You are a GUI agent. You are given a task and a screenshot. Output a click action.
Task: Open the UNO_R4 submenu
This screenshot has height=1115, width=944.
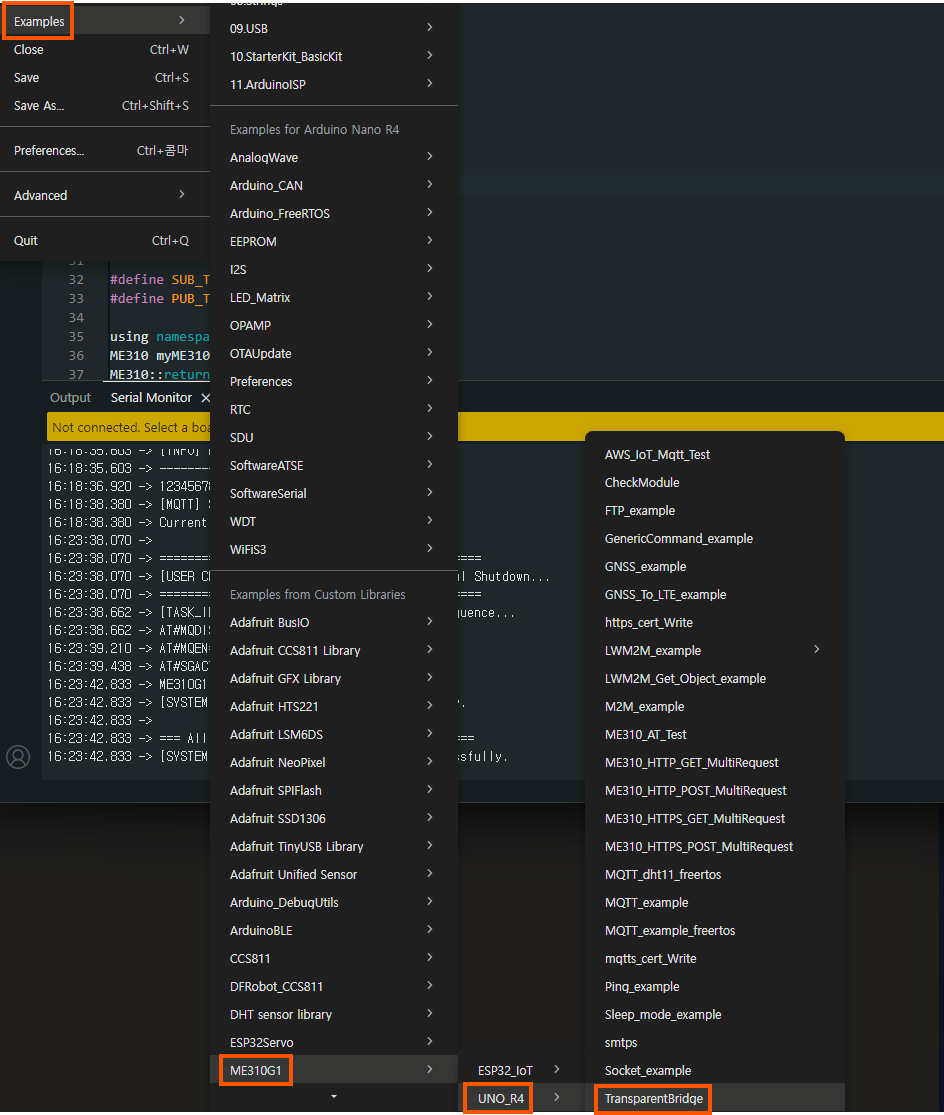point(520,1098)
